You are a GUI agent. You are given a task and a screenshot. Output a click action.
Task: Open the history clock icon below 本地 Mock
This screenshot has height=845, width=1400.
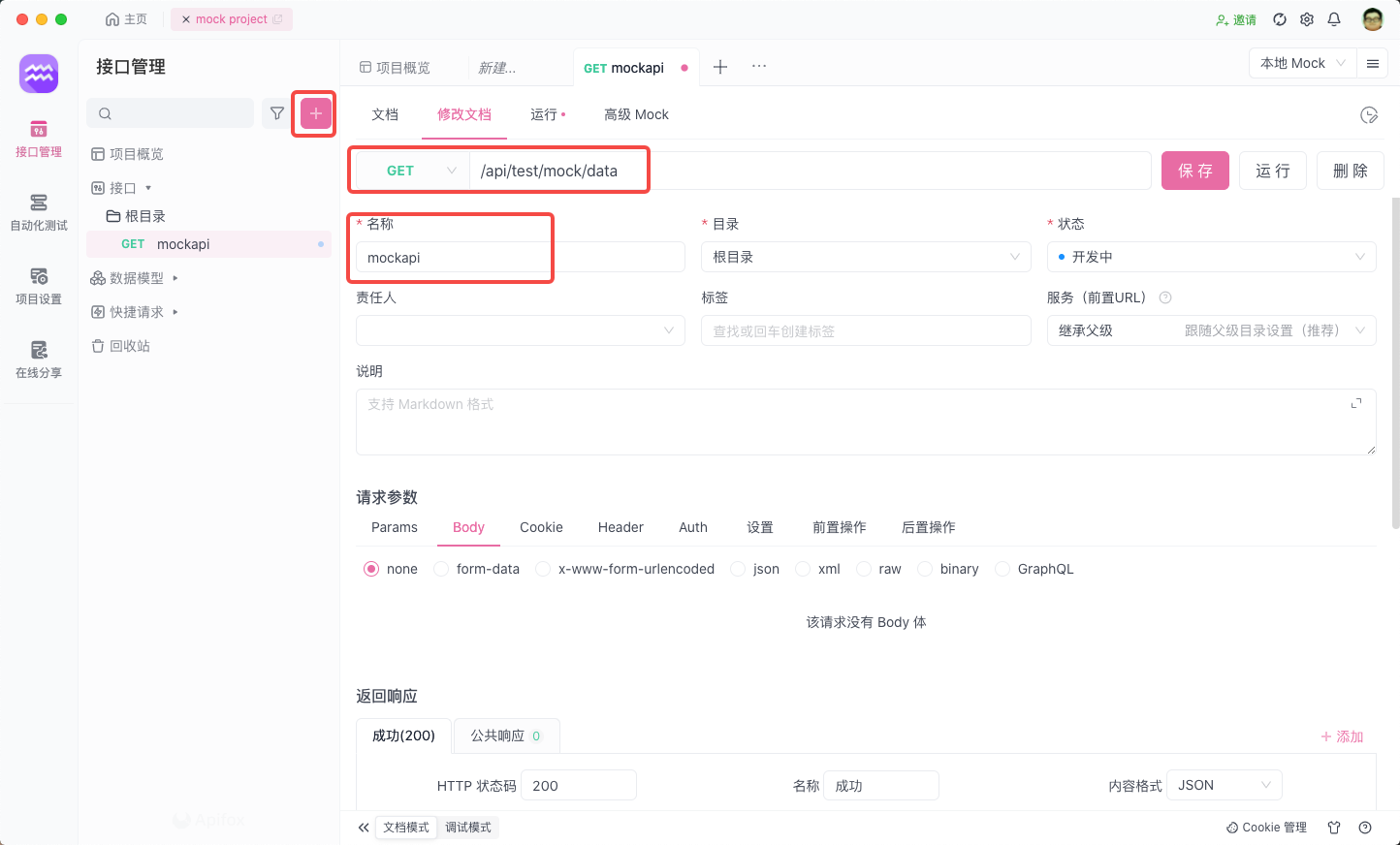tap(1369, 114)
